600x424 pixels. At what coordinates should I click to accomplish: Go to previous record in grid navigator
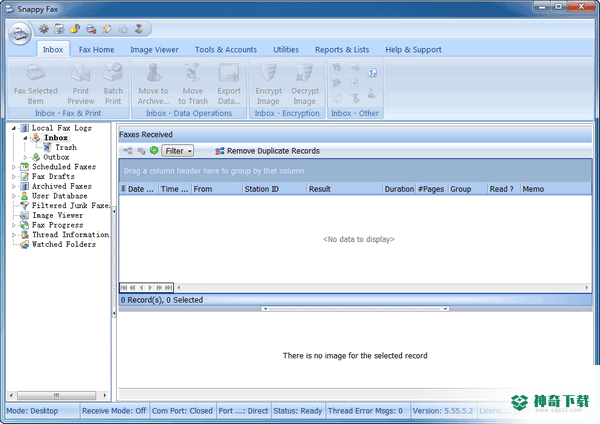142,288
